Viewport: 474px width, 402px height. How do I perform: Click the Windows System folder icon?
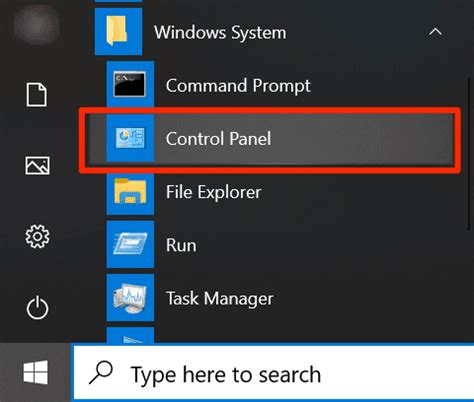click(x=118, y=31)
